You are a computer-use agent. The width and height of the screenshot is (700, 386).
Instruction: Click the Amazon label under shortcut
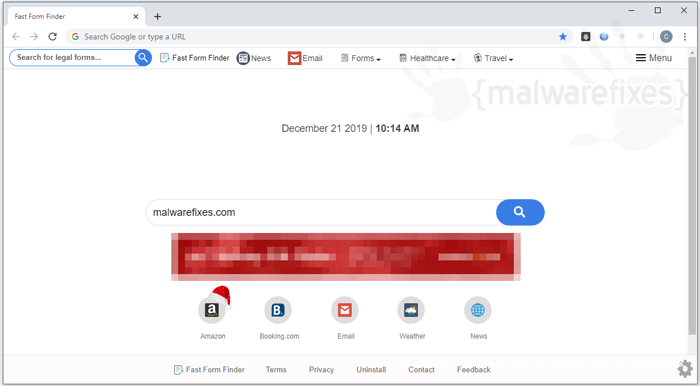pos(212,336)
